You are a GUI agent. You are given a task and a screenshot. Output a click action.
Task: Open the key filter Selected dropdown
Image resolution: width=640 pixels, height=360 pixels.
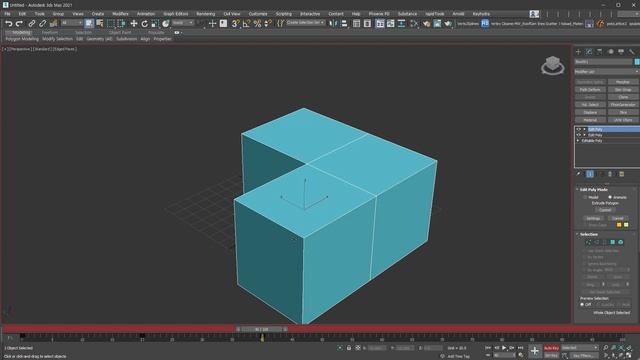pyautogui.click(x=580, y=348)
